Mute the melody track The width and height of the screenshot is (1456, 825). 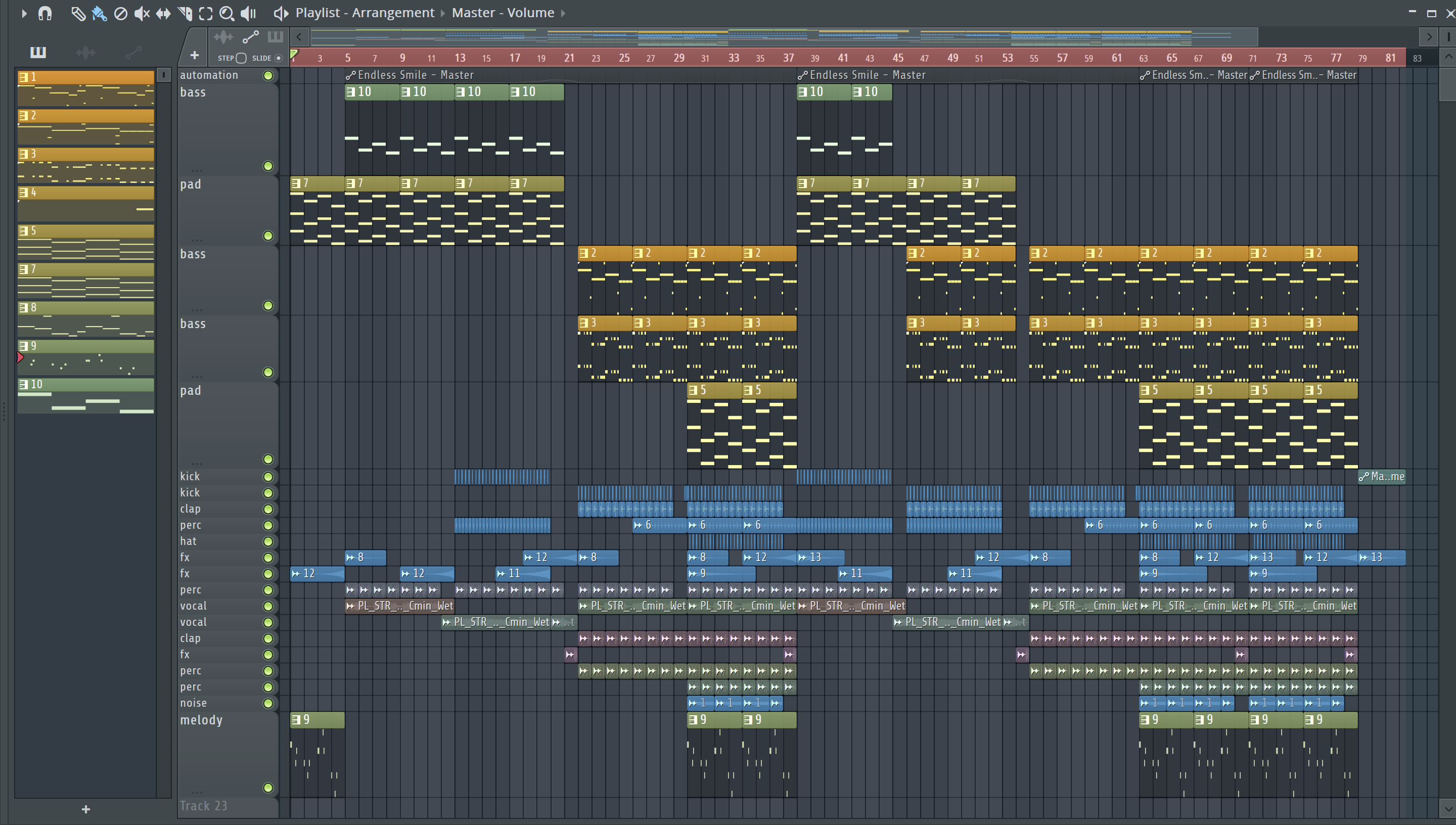[x=268, y=788]
